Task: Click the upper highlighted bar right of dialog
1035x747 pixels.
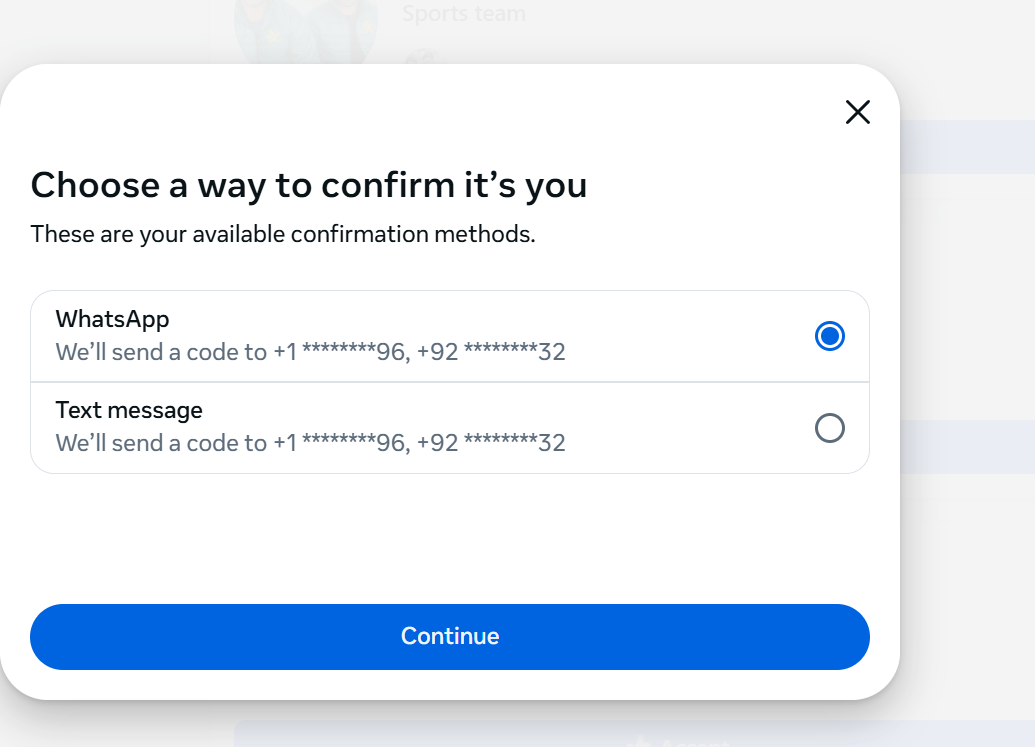Action: [x=967, y=146]
